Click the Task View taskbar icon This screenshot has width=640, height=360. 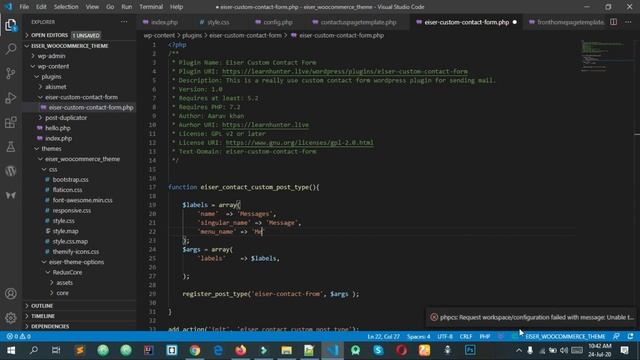56,350
